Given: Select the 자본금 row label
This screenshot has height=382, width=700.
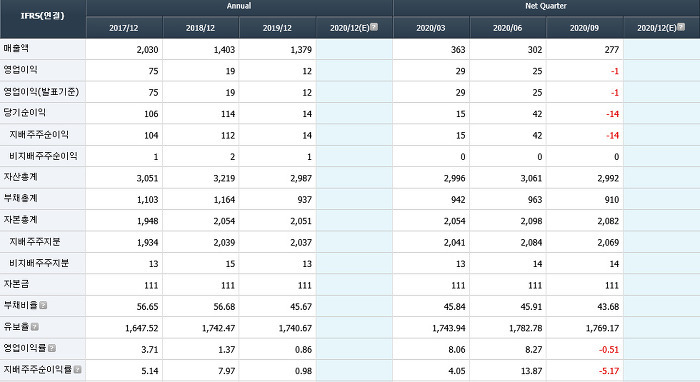Looking at the screenshot, I should pos(16,284).
